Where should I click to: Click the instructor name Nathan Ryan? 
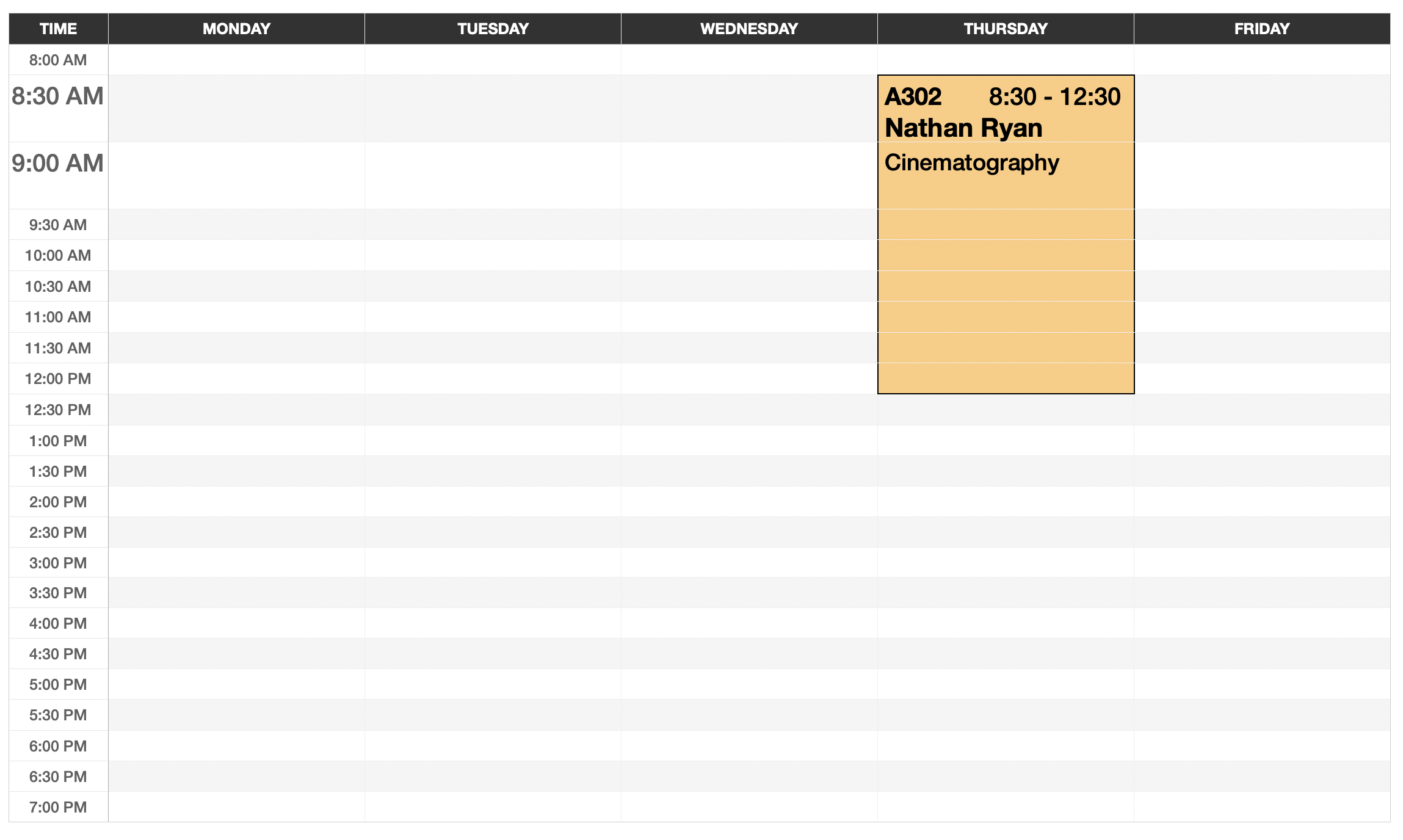tap(963, 128)
